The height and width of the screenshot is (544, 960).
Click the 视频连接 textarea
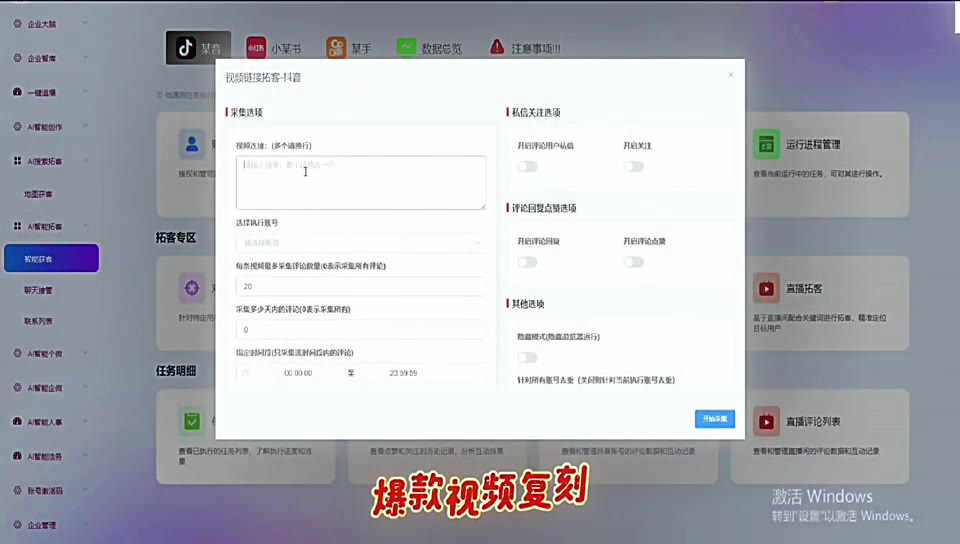361,182
